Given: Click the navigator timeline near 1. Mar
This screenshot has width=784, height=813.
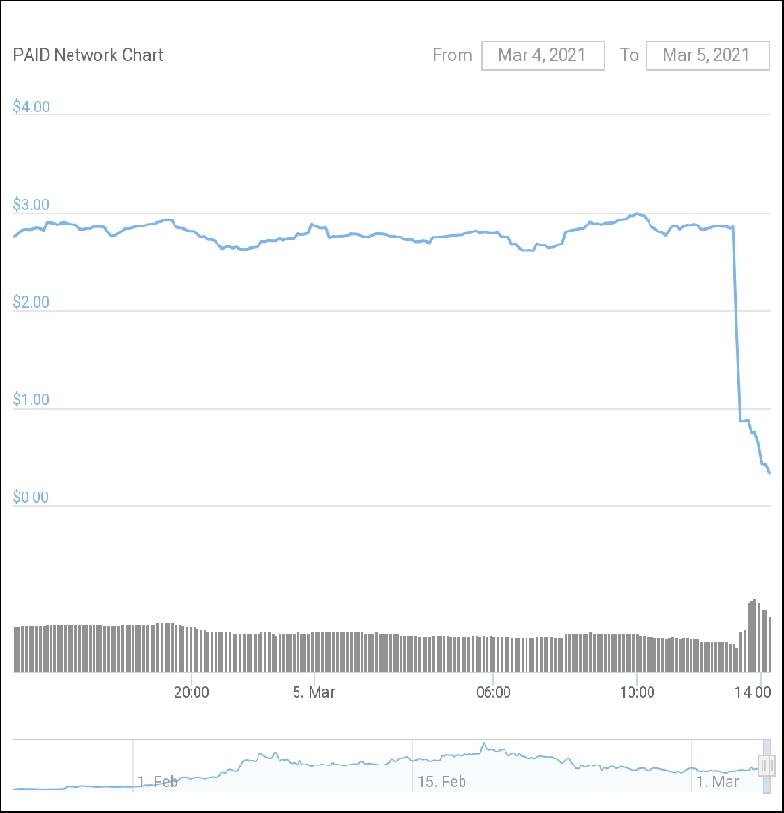Looking at the screenshot, I should pyautogui.click(x=718, y=781).
